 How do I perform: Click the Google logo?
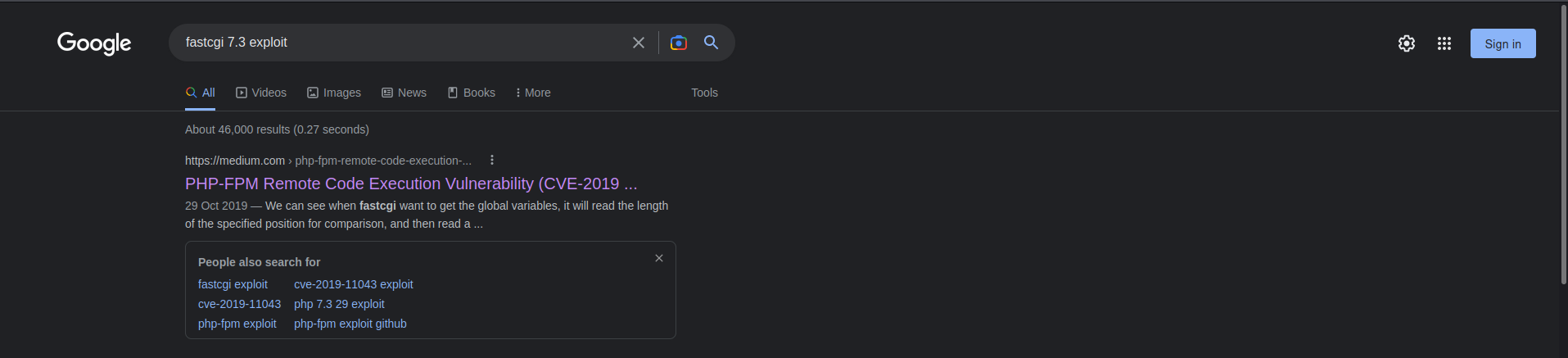click(x=94, y=43)
